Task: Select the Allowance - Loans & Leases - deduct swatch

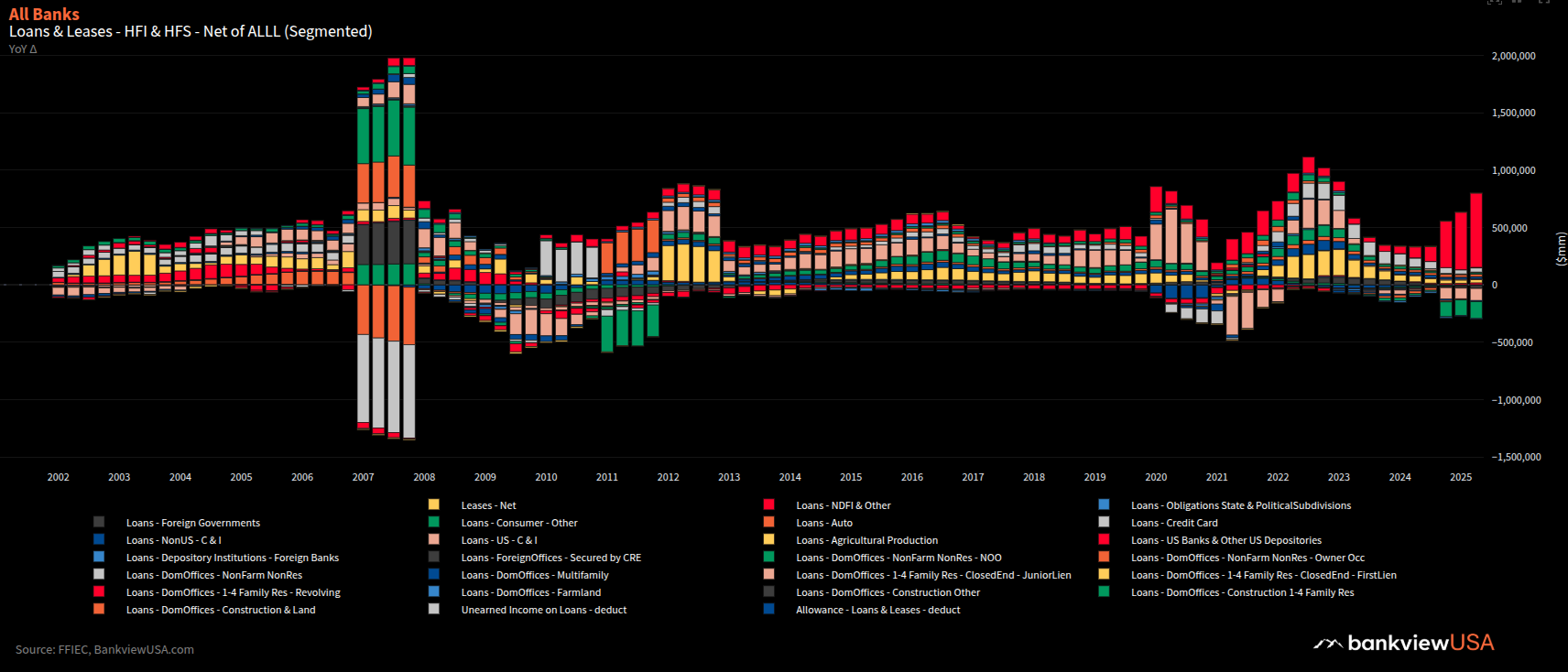Action: tap(769, 609)
